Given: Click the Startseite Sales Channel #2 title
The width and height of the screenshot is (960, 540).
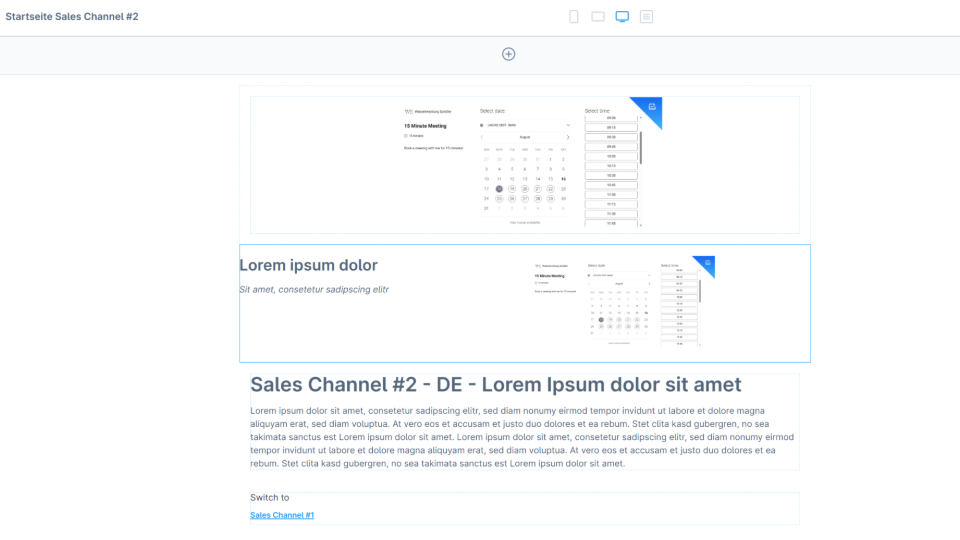Looking at the screenshot, I should [71, 17].
